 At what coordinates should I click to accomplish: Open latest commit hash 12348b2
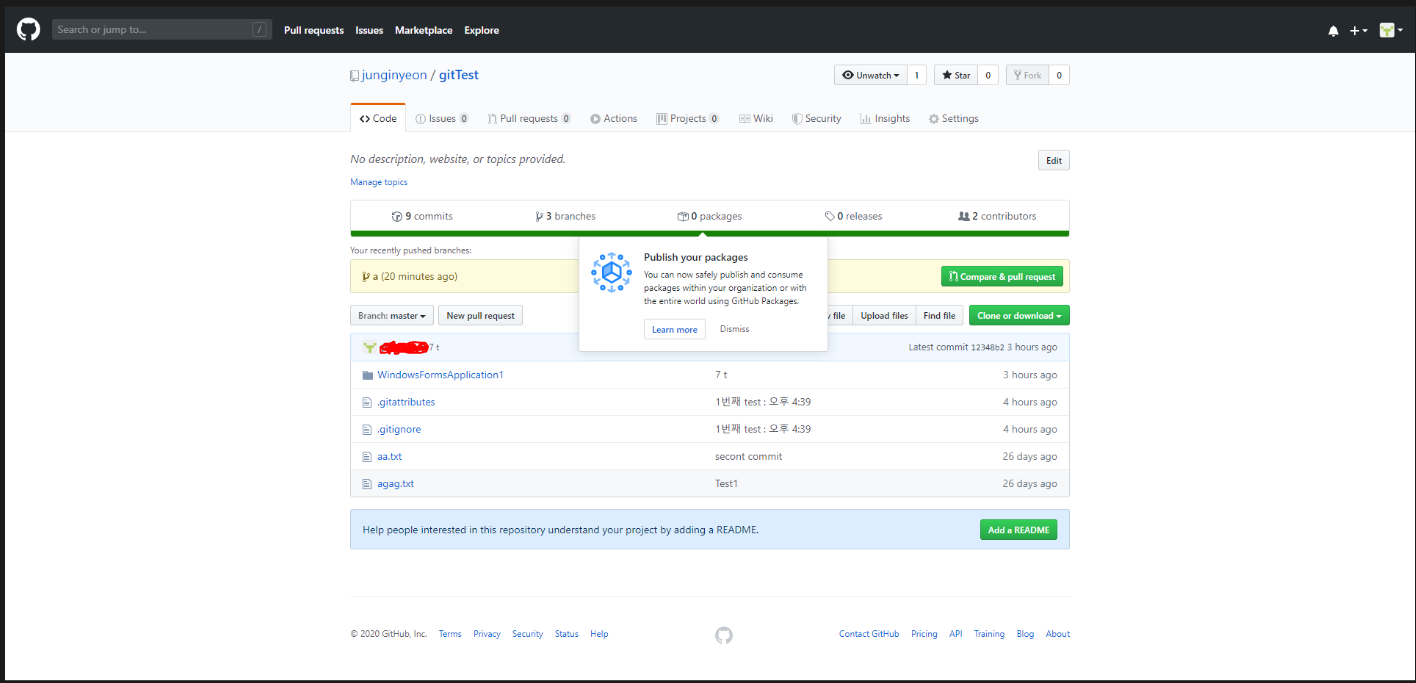point(987,347)
